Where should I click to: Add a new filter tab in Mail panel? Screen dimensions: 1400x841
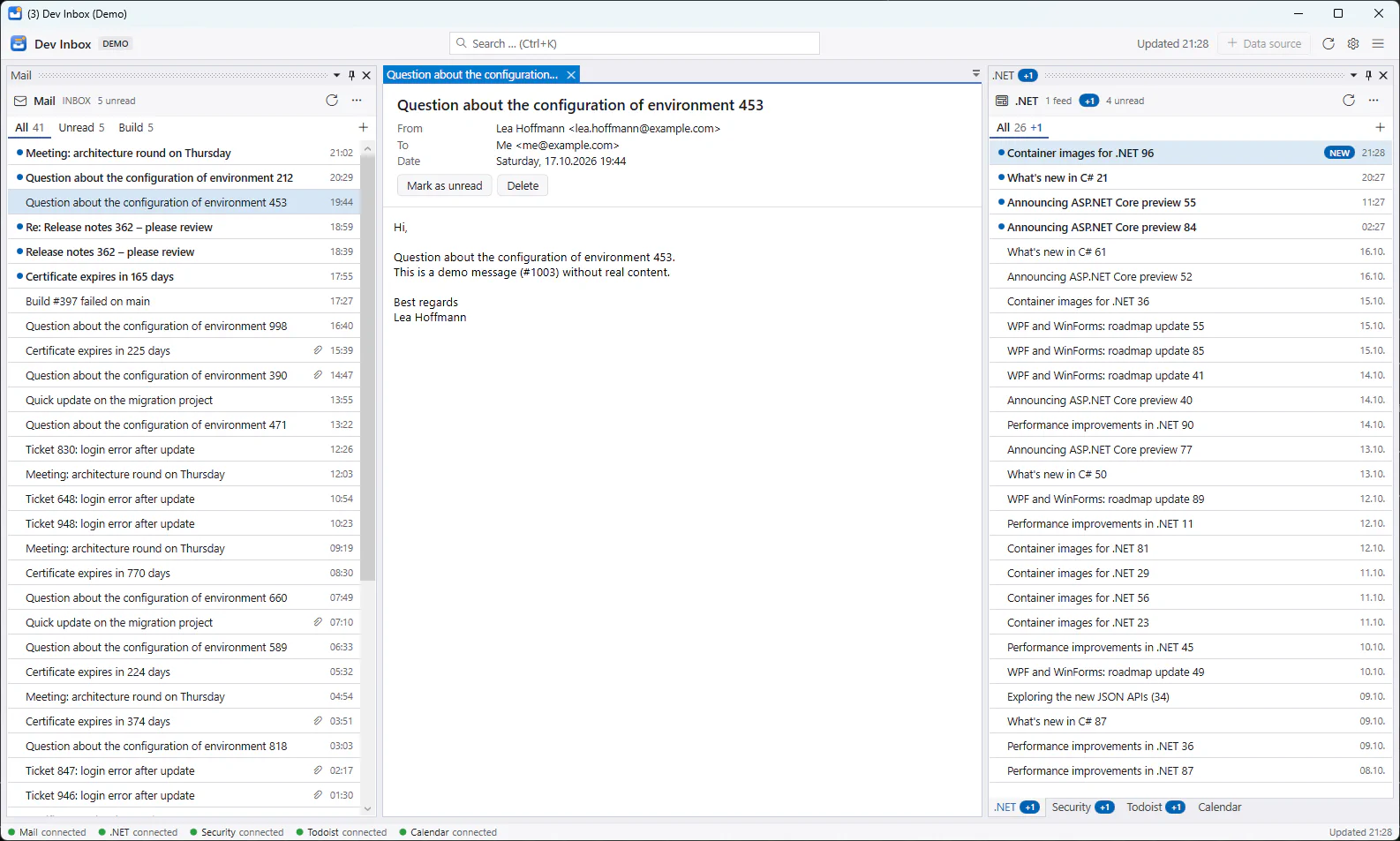(363, 127)
